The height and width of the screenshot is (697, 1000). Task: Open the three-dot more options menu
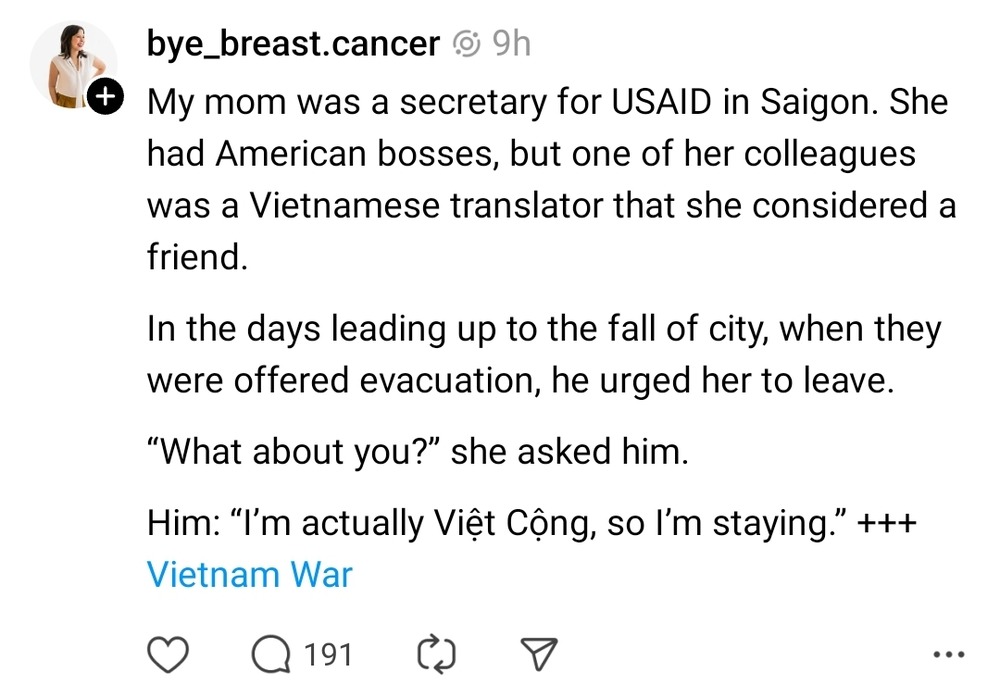[948, 654]
